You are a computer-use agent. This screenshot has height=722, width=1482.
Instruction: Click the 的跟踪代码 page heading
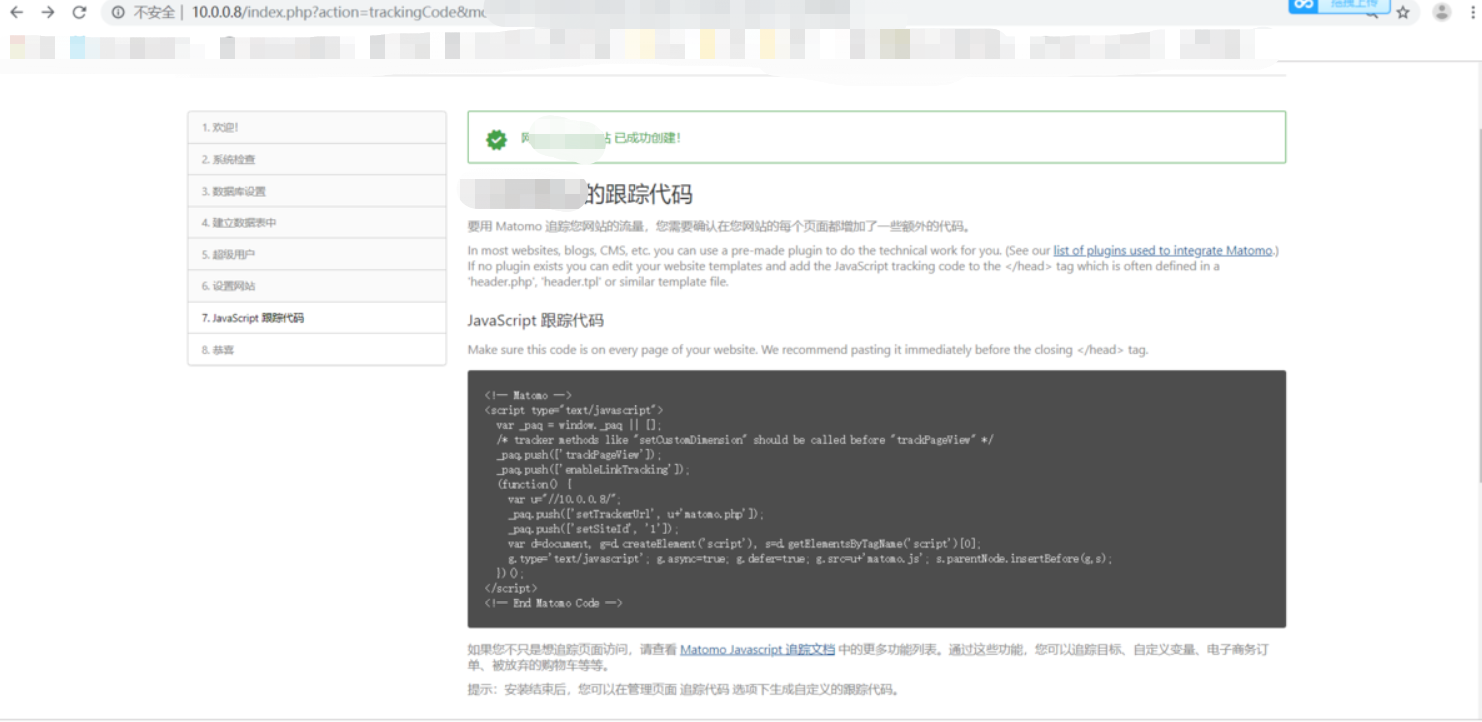(639, 194)
